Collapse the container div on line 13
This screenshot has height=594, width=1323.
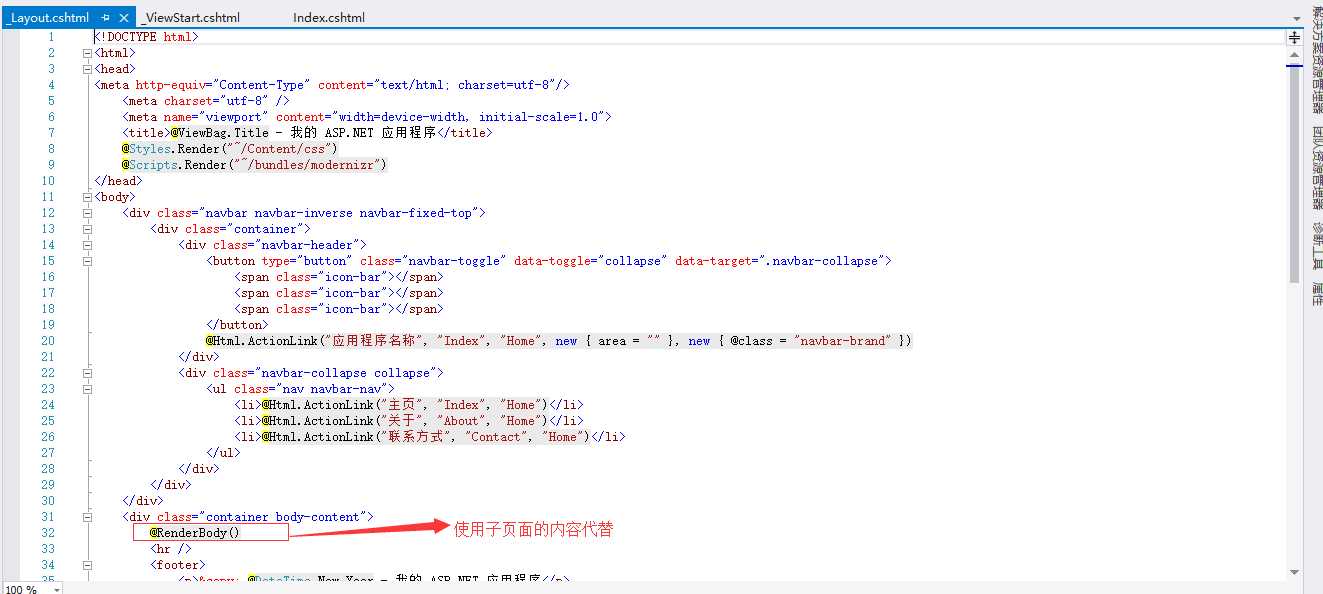87,229
